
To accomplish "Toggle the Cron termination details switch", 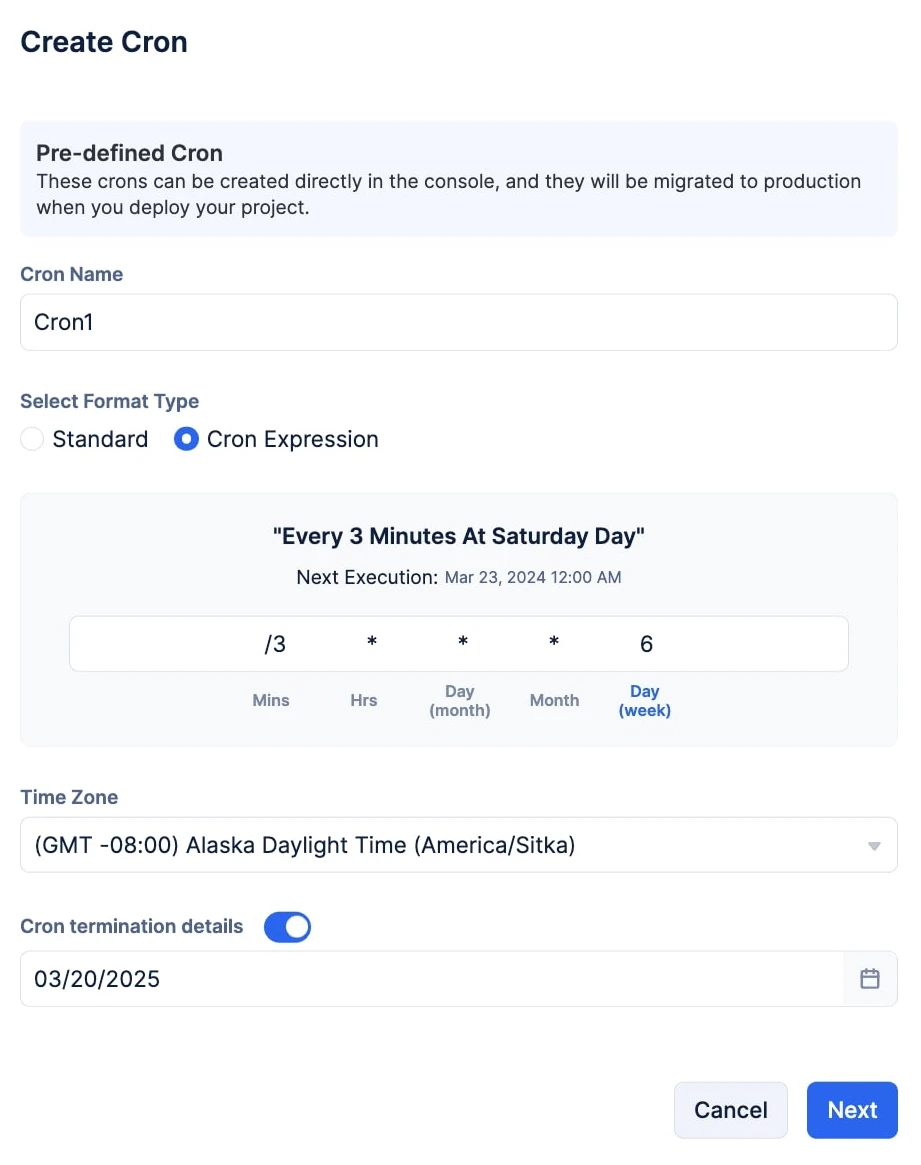I will (x=287, y=927).
